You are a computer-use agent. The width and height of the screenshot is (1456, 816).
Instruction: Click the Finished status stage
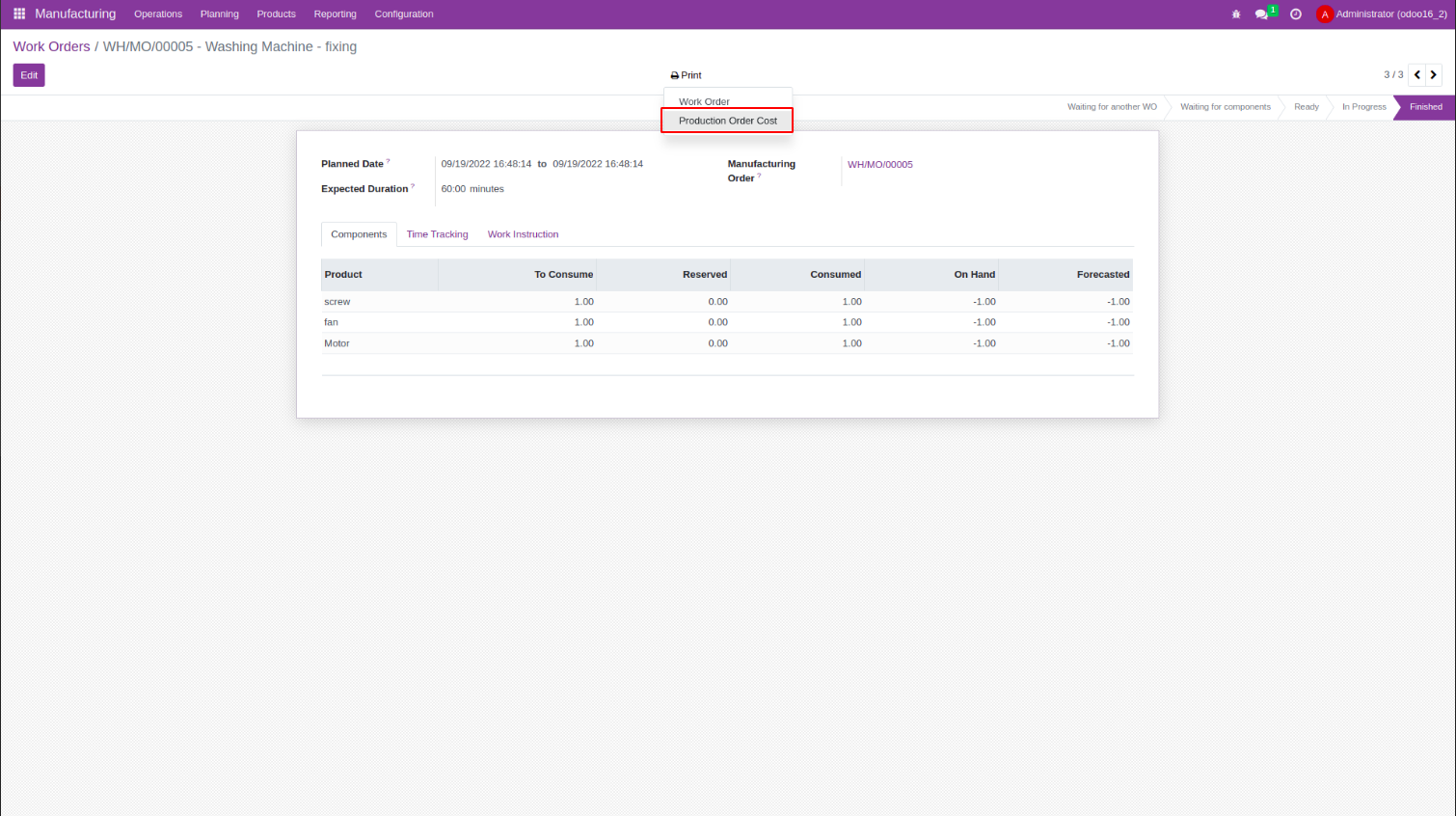point(1425,107)
